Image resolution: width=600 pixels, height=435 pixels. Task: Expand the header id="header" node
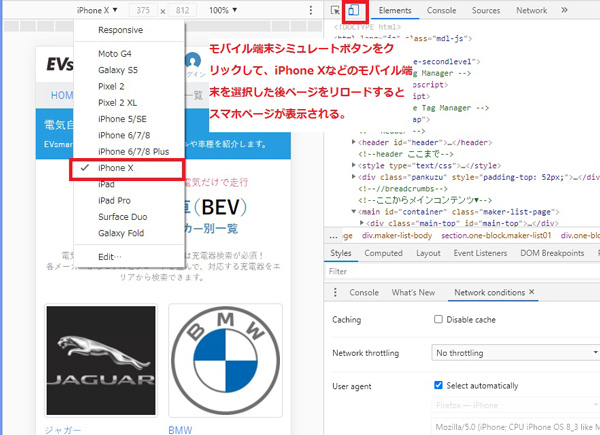click(x=354, y=142)
